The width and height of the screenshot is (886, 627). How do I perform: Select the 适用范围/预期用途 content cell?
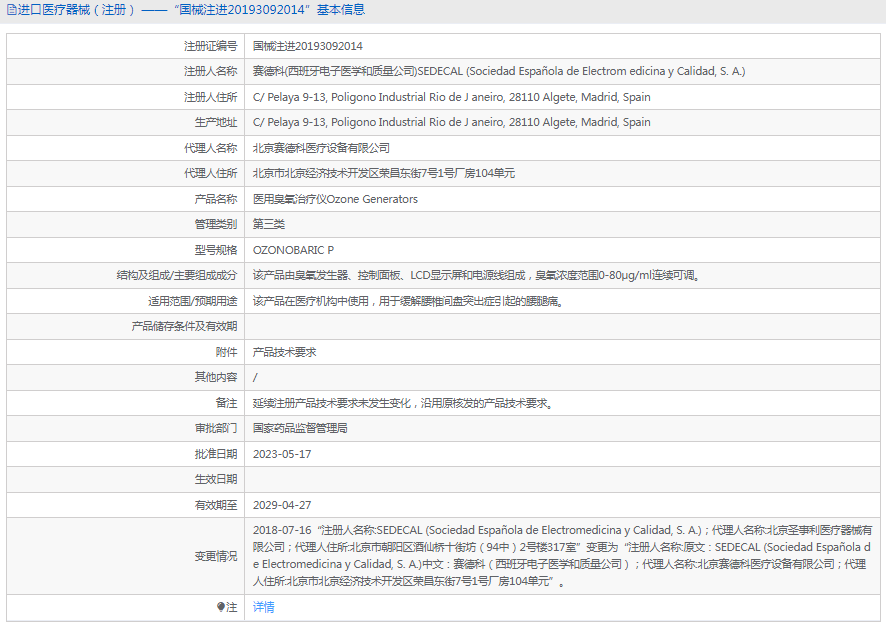tap(407, 300)
